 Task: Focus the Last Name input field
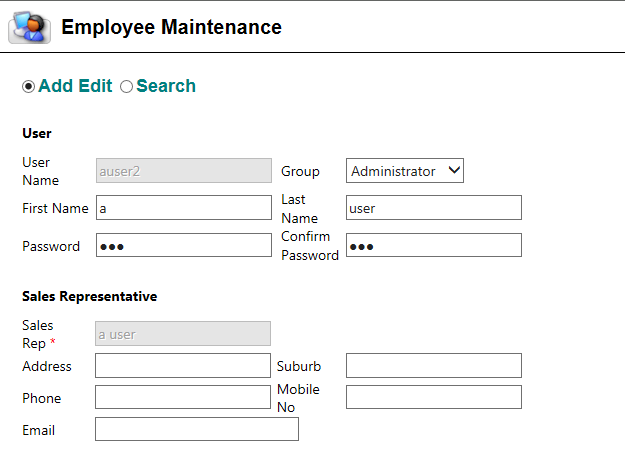(x=434, y=207)
